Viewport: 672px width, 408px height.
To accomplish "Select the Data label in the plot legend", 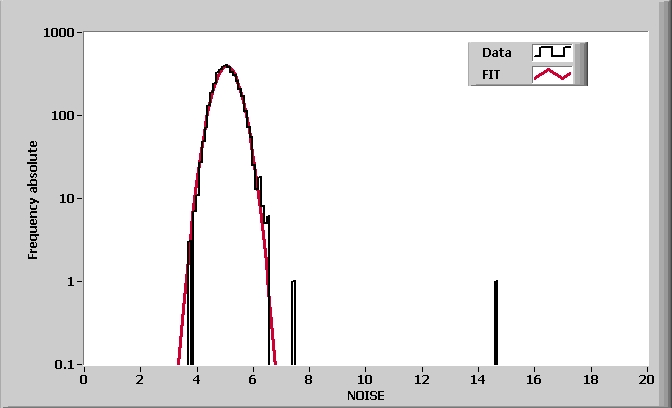I will tap(497, 52).
